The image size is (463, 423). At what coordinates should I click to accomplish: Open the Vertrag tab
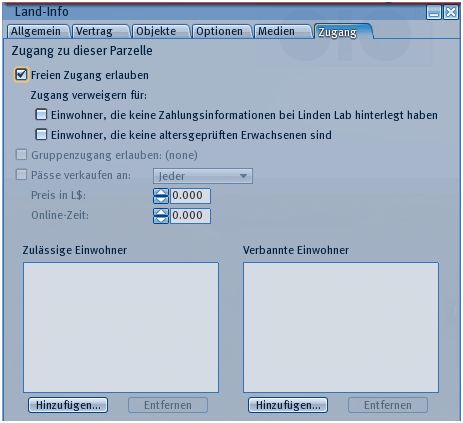click(100, 31)
